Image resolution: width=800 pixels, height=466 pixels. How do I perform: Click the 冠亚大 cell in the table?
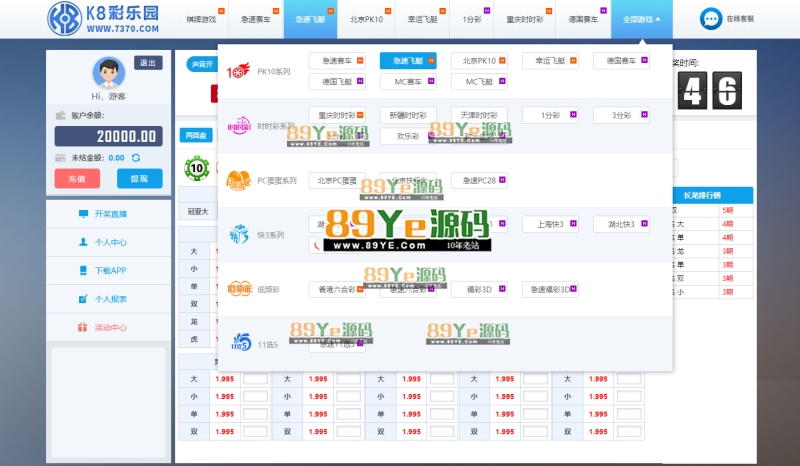(198, 211)
